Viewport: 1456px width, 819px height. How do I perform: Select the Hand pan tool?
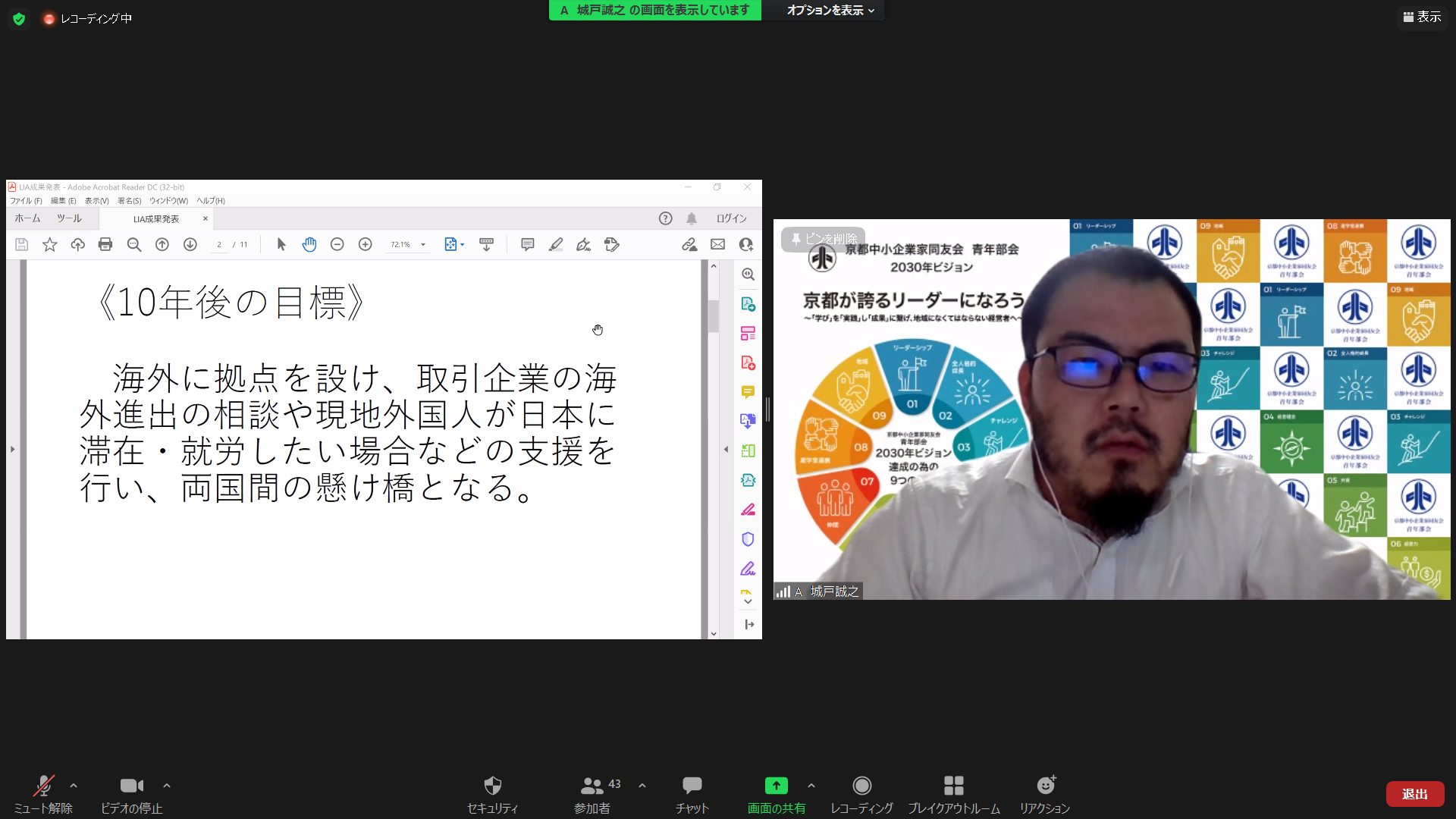[309, 244]
